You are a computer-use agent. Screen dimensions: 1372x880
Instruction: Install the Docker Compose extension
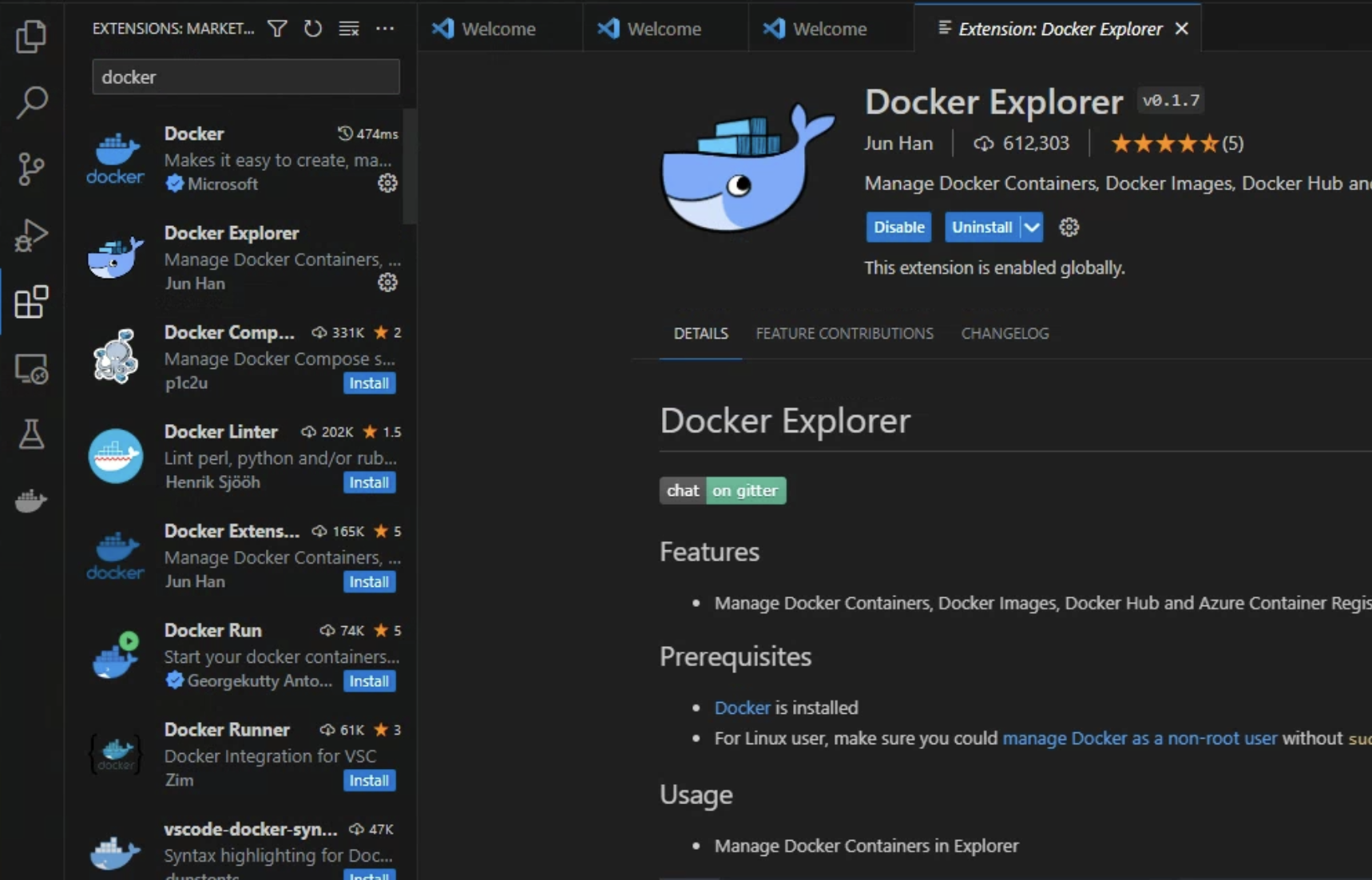tap(369, 383)
